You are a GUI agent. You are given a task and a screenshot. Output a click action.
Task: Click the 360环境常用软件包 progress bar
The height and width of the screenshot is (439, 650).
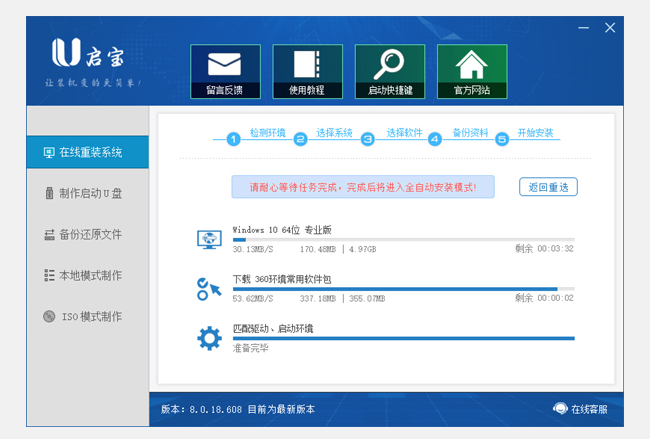click(x=404, y=289)
